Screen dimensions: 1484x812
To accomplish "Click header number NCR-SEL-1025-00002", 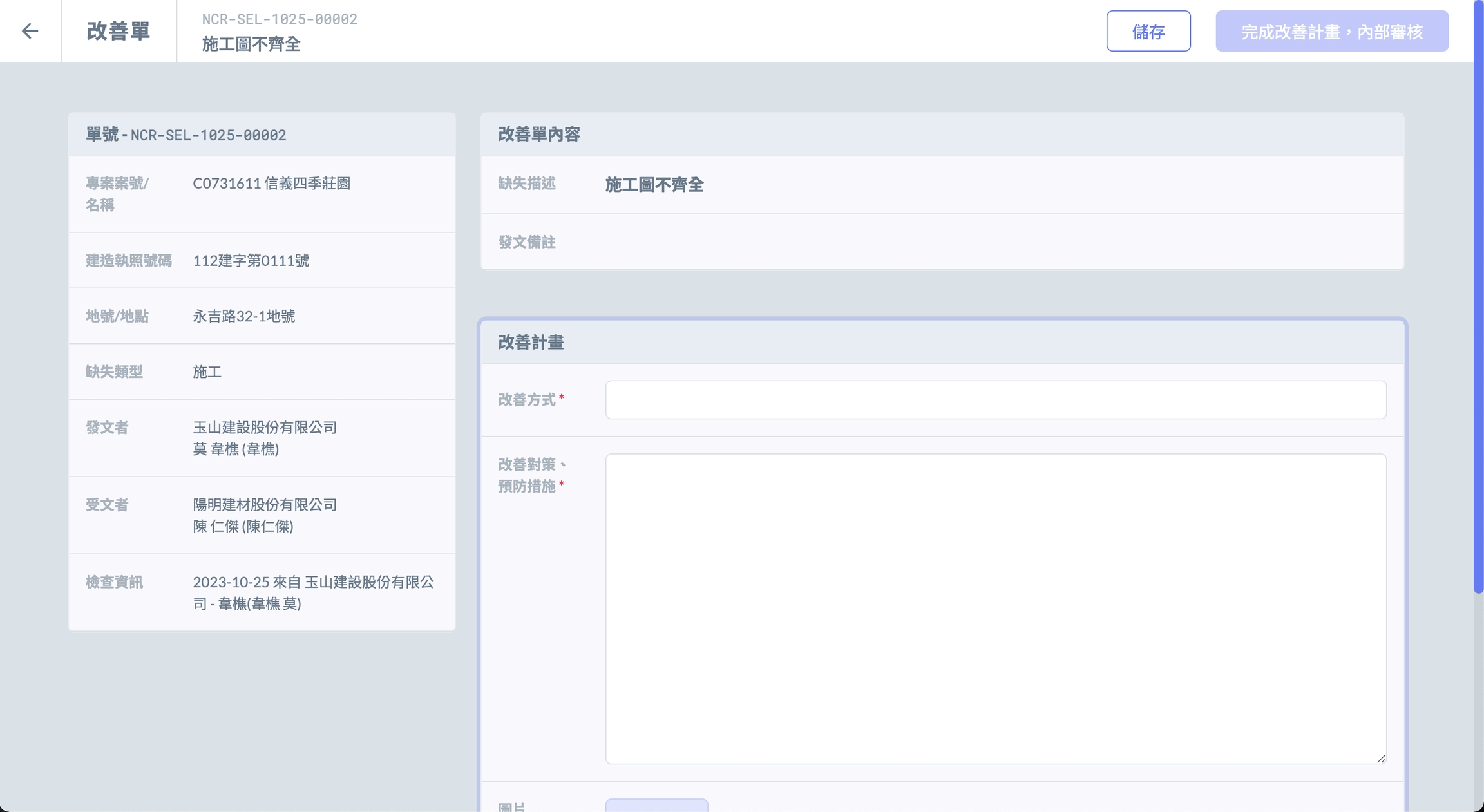I will click(280, 19).
